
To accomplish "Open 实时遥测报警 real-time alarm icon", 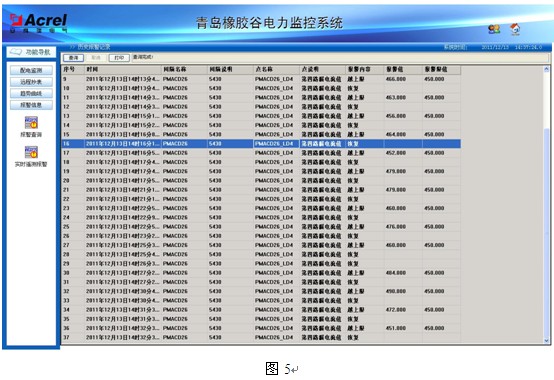I will (x=31, y=152).
